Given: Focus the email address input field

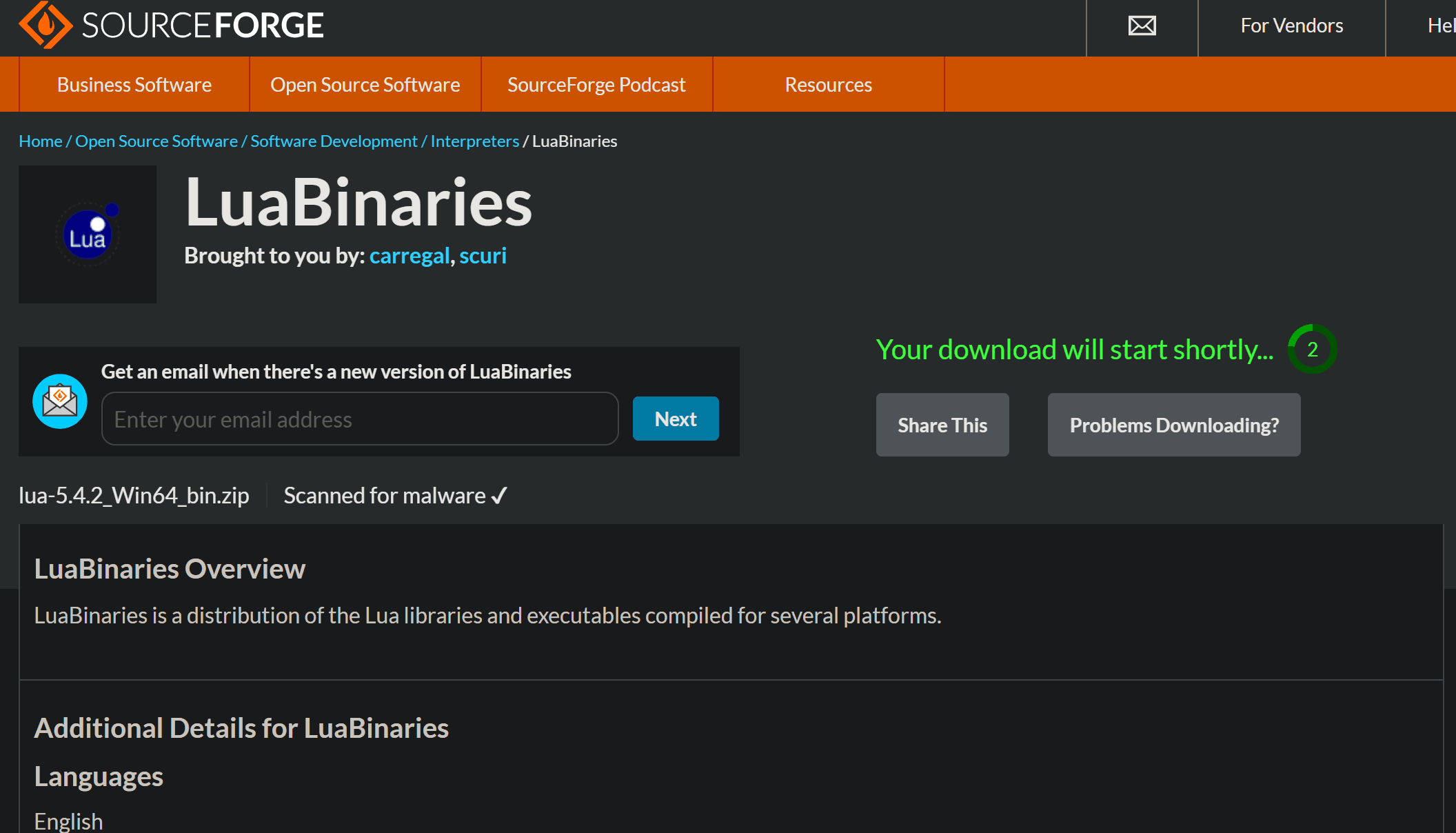Looking at the screenshot, I should pos(359,419).
